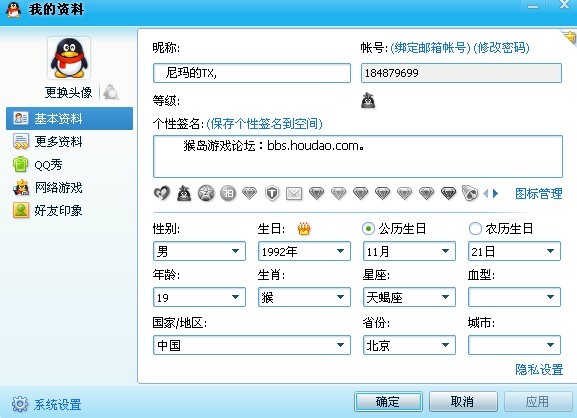The height and width of the screenshot is (418, 577).
Task: Open the 性别 dropdown showing 男
Action: point(199,251)
